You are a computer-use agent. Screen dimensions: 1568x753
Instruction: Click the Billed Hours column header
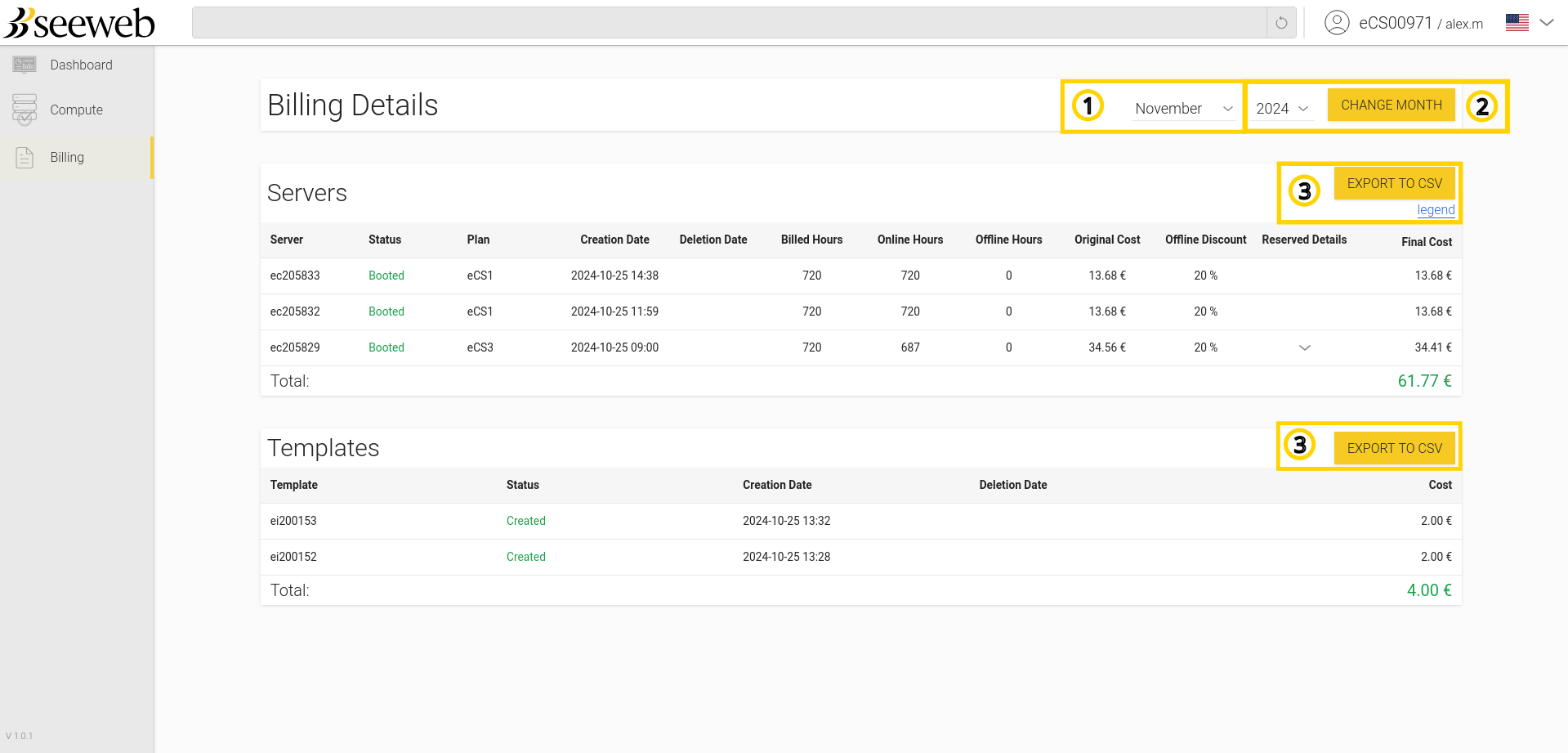(811, 240)
